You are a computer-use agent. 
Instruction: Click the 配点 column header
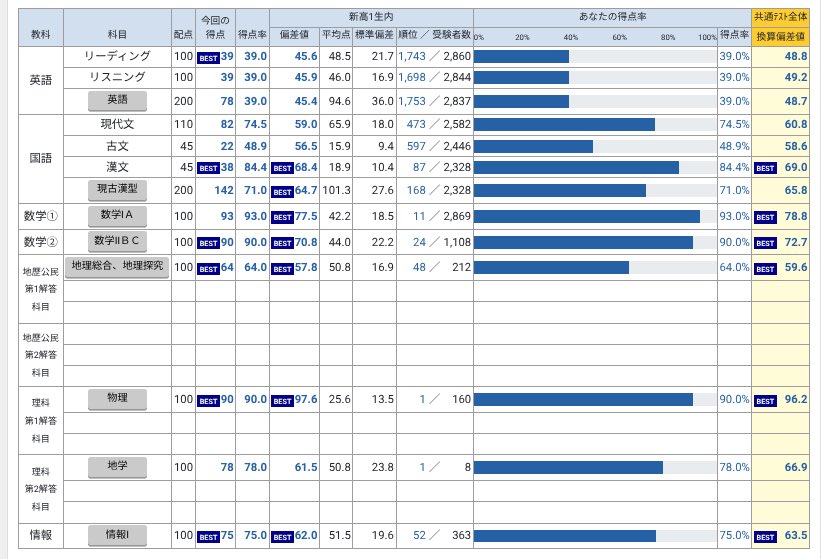coord(183,27)
